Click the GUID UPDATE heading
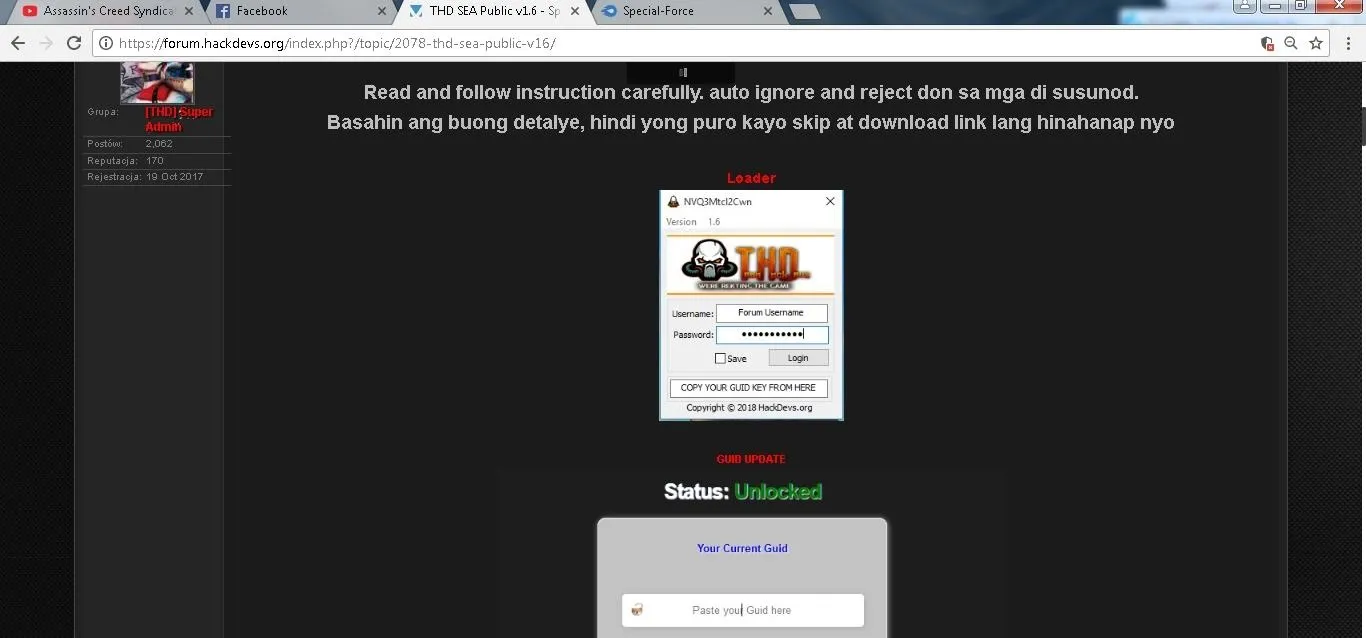The width and height of the screenshot is (1366, 638). pyautogui.click(x=751, y=459)
